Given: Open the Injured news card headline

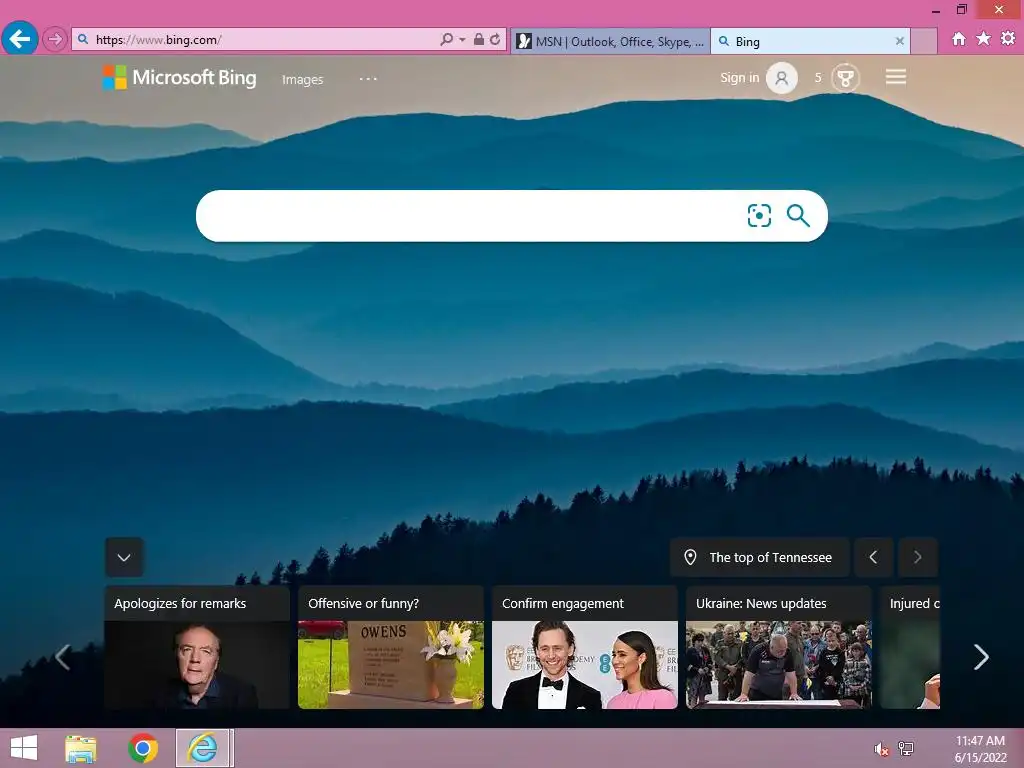Looking at the screenshot, I should [914, 603].
